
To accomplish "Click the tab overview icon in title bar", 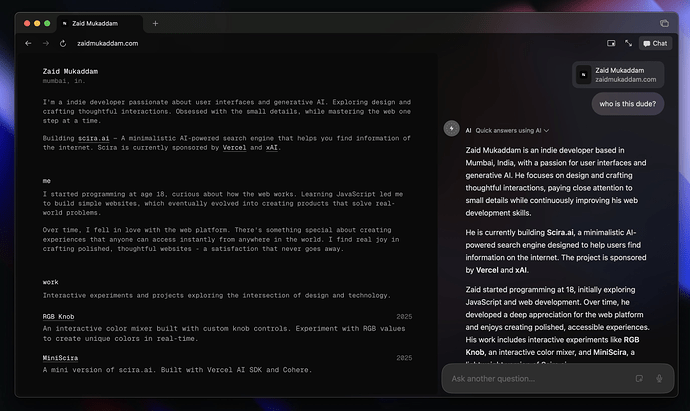I will pos(664,23).
